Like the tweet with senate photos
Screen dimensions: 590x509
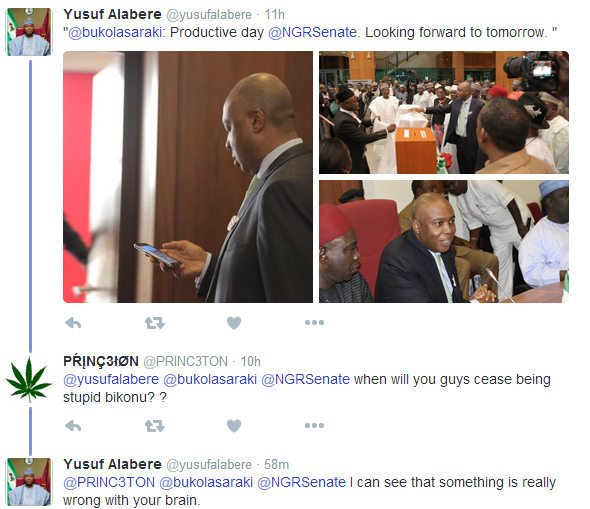pyautogui.click(x=234, y=323)
